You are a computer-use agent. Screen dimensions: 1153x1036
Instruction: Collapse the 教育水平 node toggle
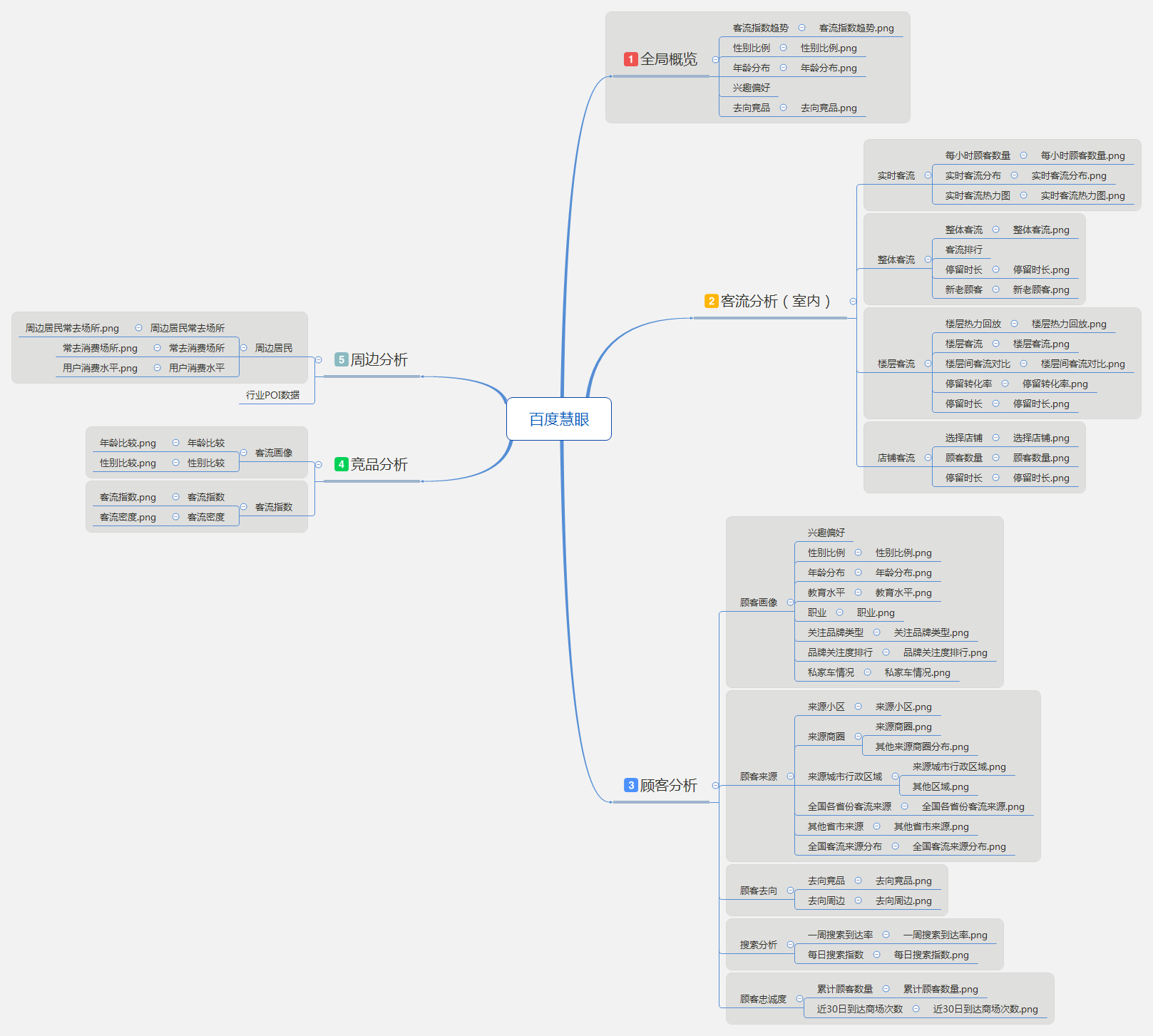click(x=858, y=593)
